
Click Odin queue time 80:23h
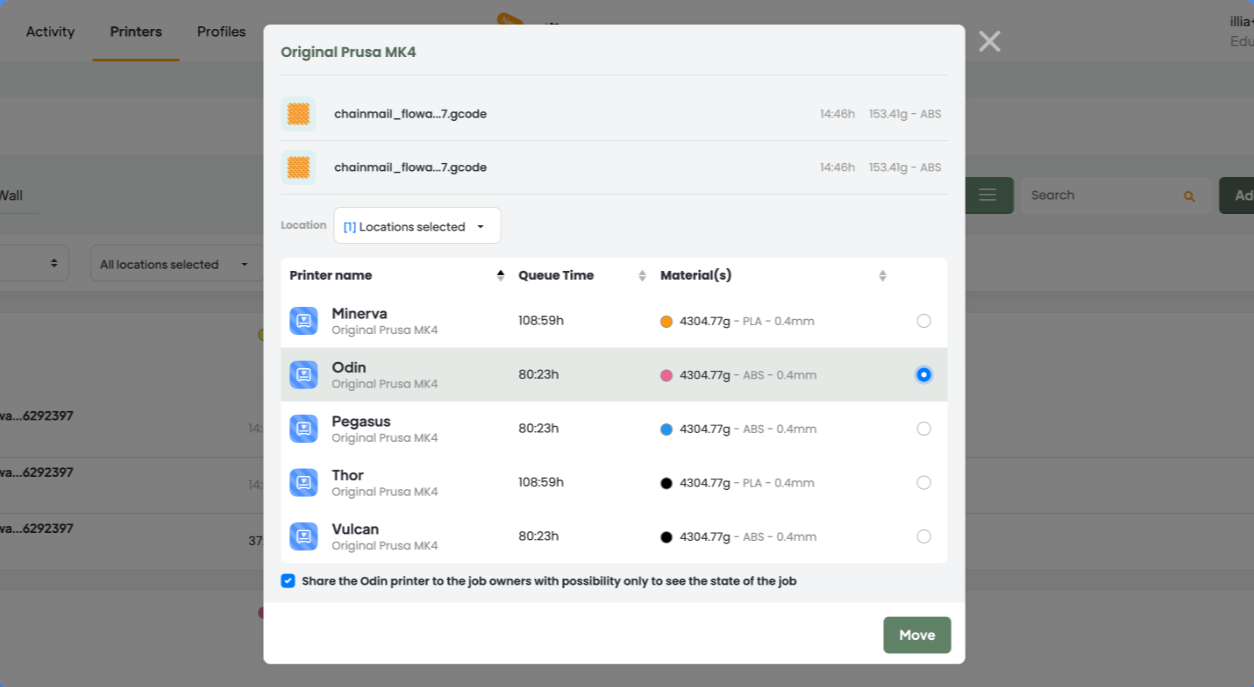pos(538,375)
